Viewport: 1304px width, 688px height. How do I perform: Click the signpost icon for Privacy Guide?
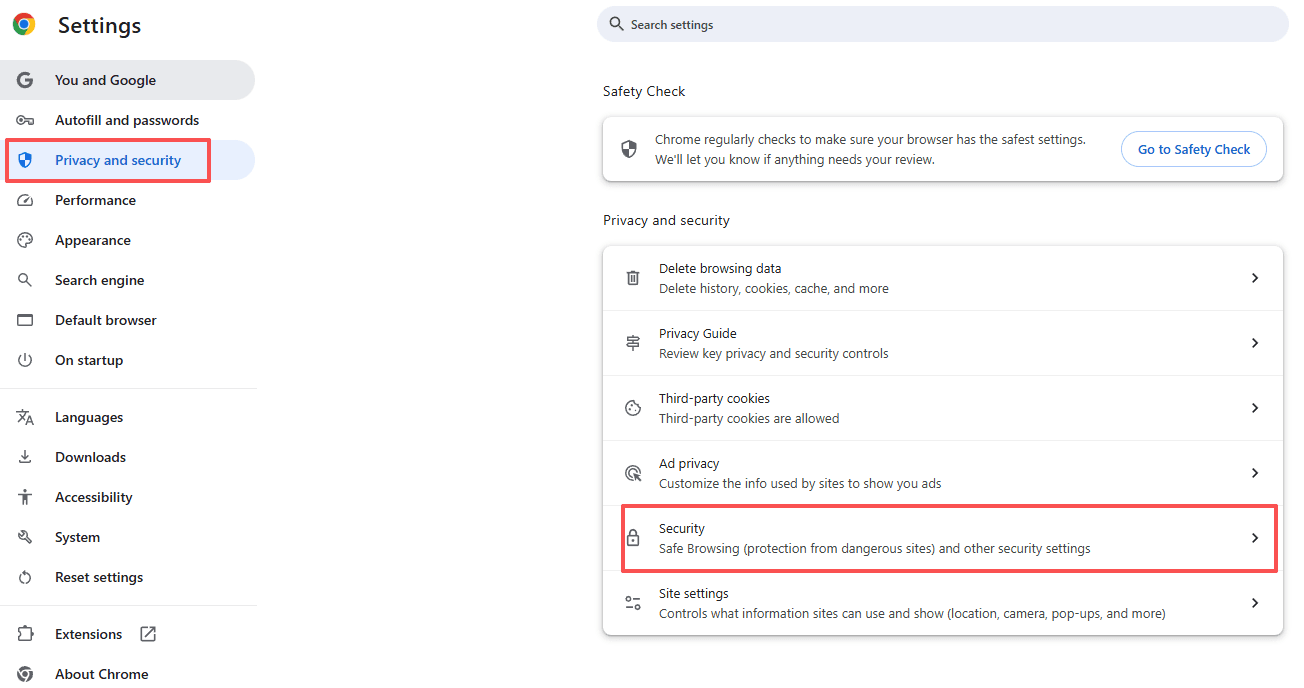coord(633,343)
